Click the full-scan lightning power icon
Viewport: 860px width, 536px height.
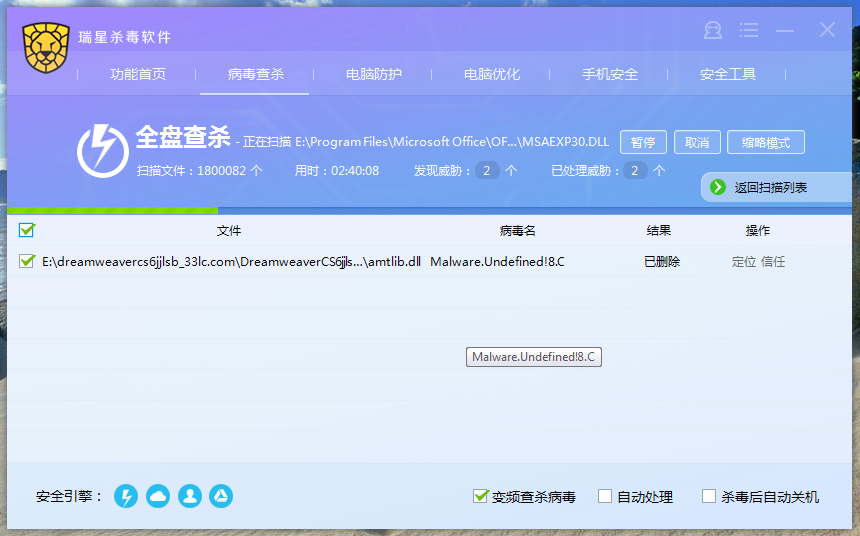(103, 151)
